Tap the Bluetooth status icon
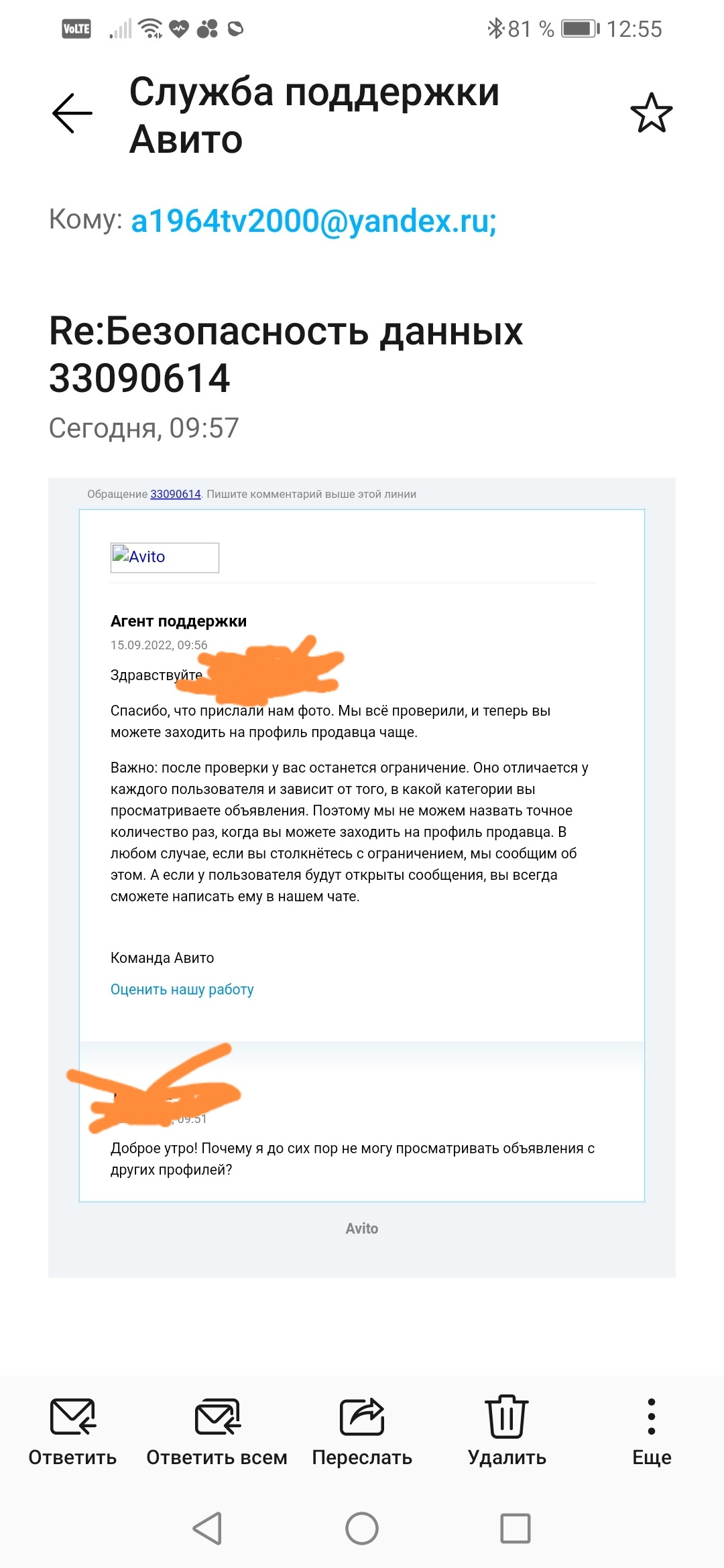 (x=495, y=29)
